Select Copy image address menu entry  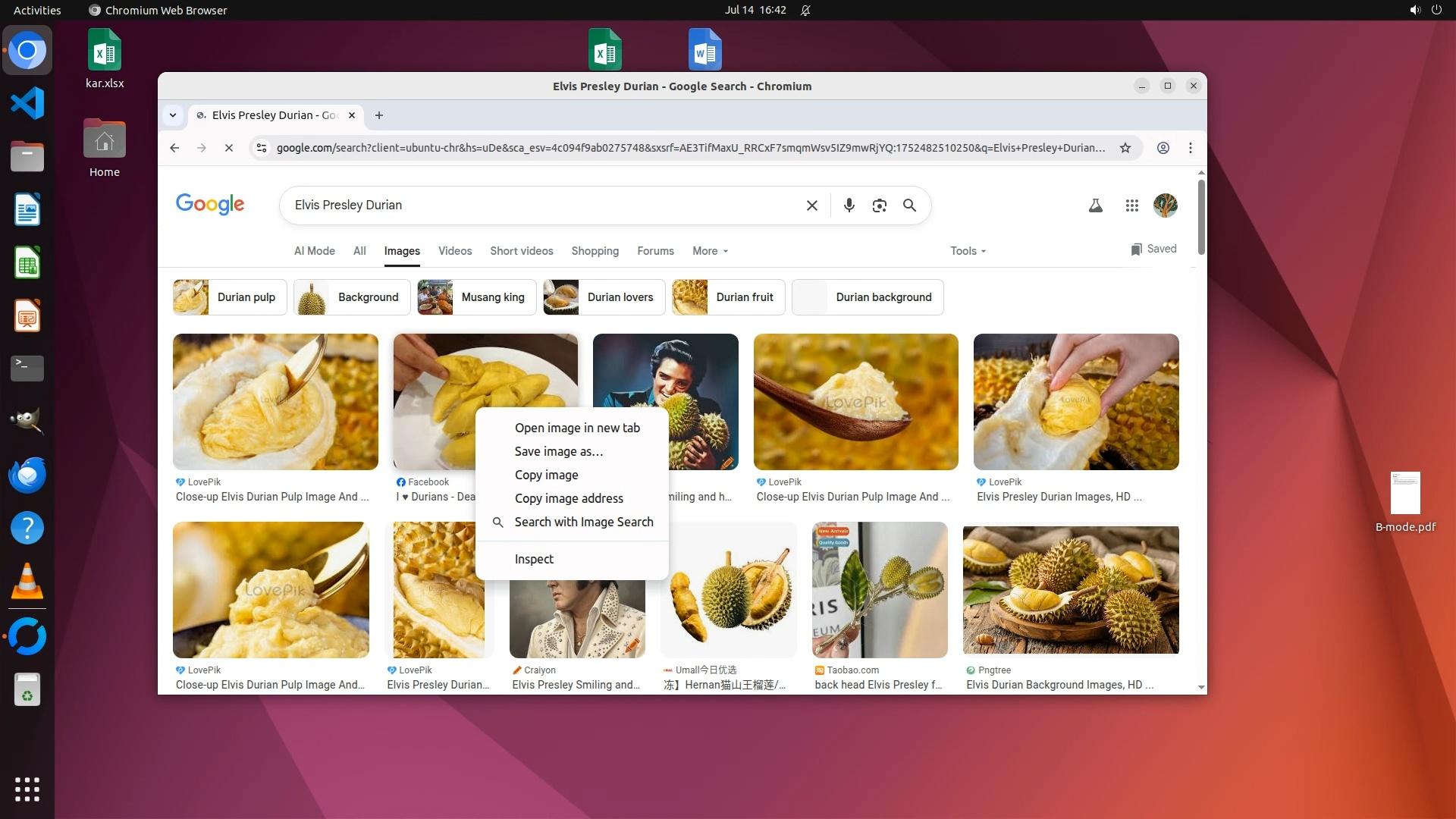click(568, 498)
